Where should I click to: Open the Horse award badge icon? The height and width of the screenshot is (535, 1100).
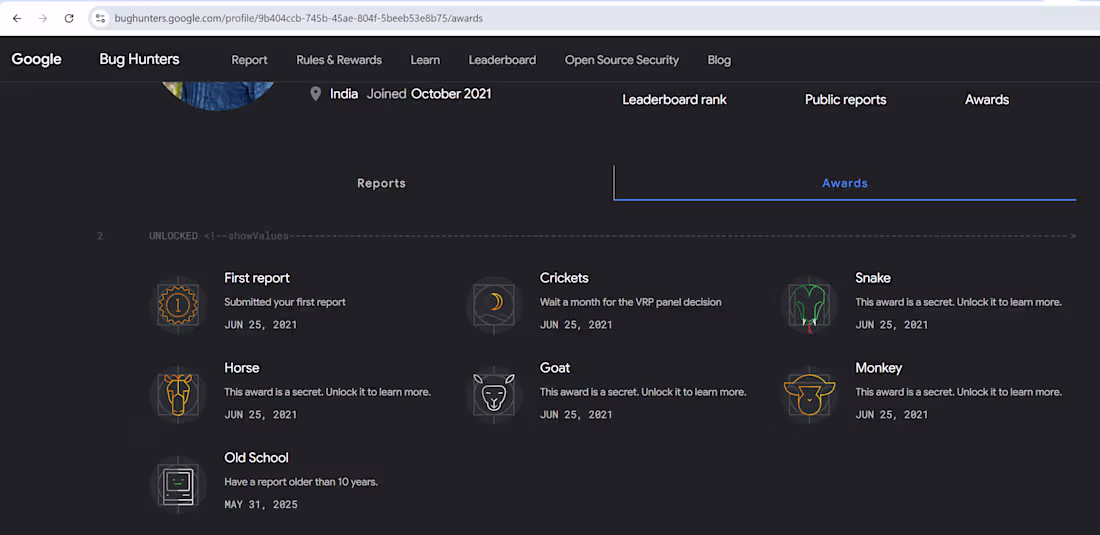click(x=178, y=394)
